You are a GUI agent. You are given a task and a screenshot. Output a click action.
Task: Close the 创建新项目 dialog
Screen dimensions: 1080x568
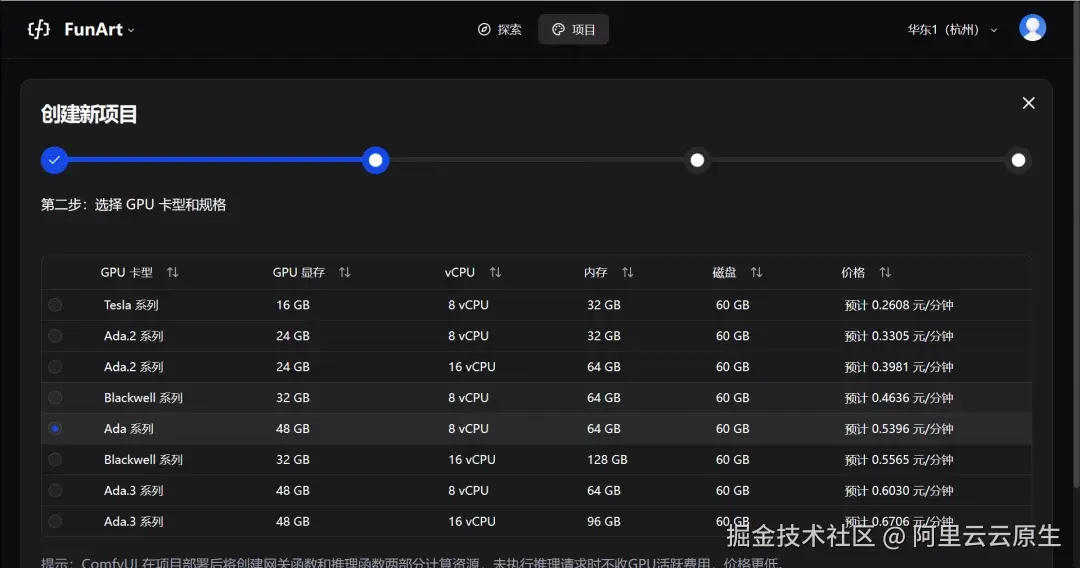tap(1028, 103)
